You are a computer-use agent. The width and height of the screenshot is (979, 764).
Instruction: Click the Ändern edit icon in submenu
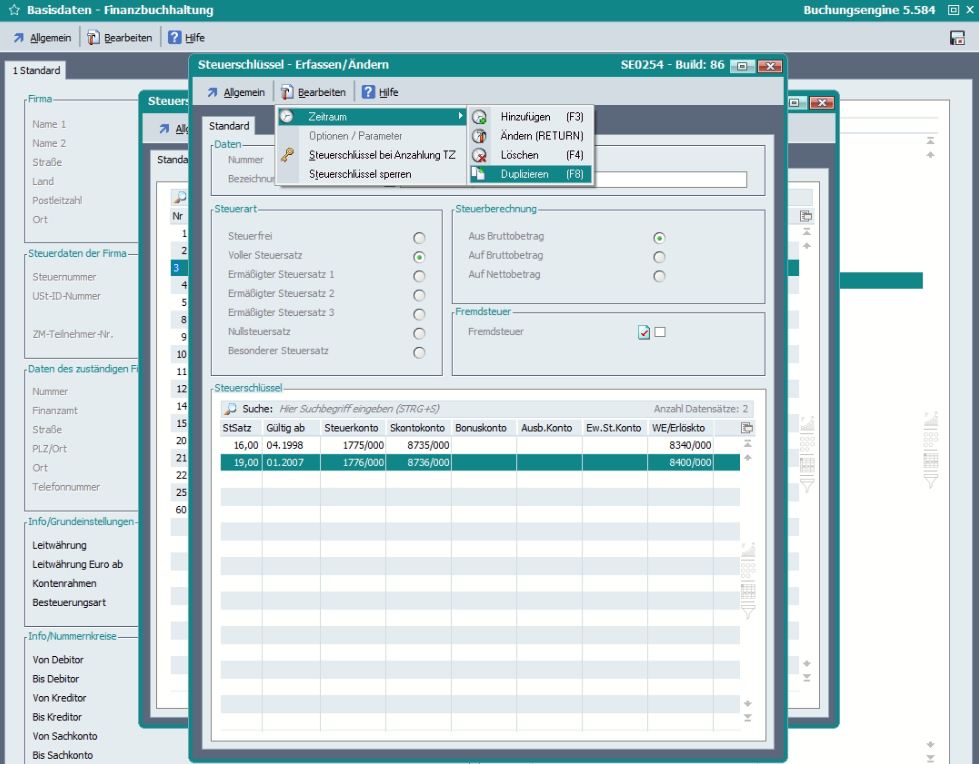pos(480,136)
